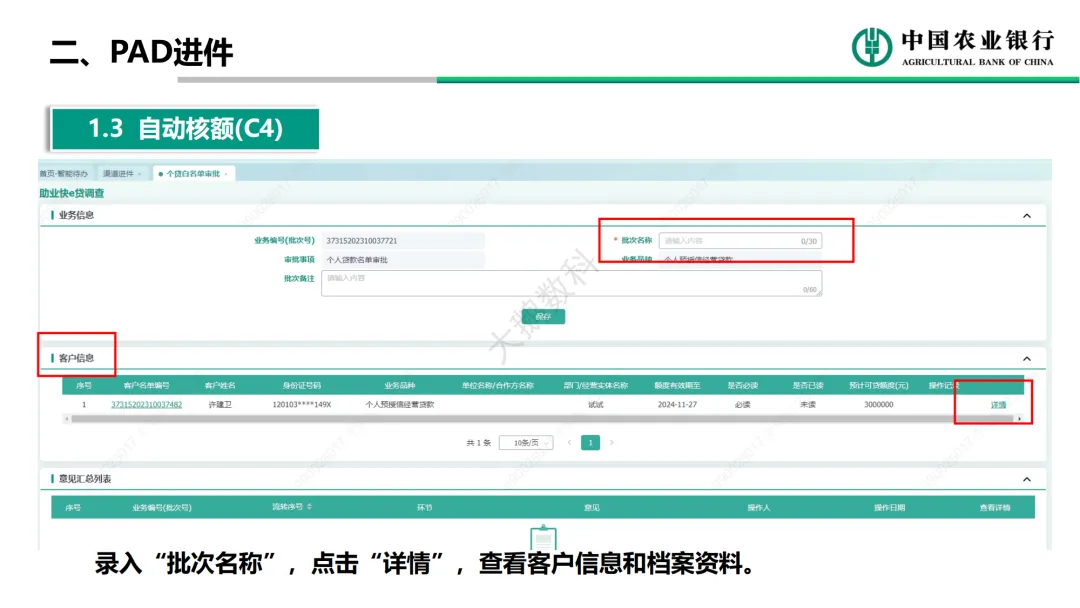Switch to 首页-智能待办 tab
Screen dimensions: 1080x608
[x=63, y=174]
